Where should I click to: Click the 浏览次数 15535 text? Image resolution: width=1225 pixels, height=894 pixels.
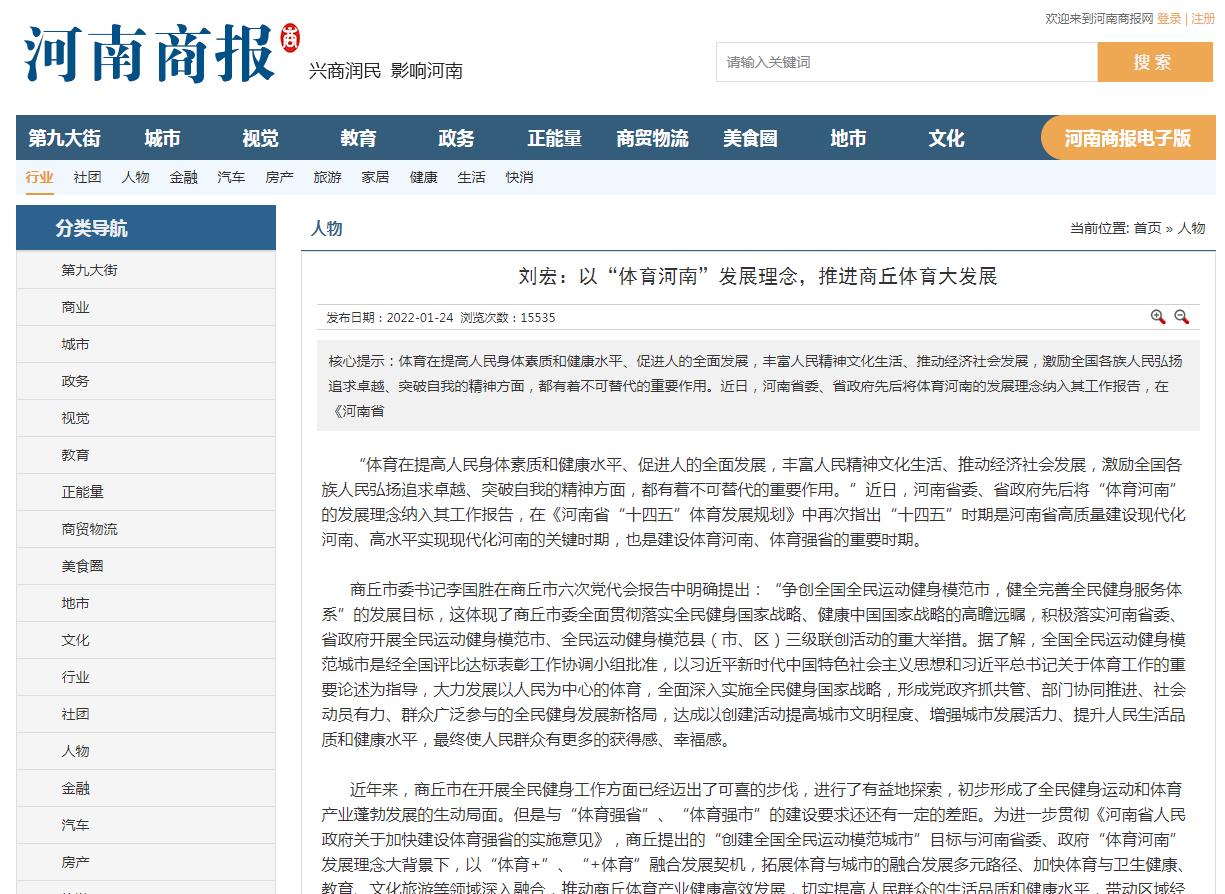pos(507,318)
